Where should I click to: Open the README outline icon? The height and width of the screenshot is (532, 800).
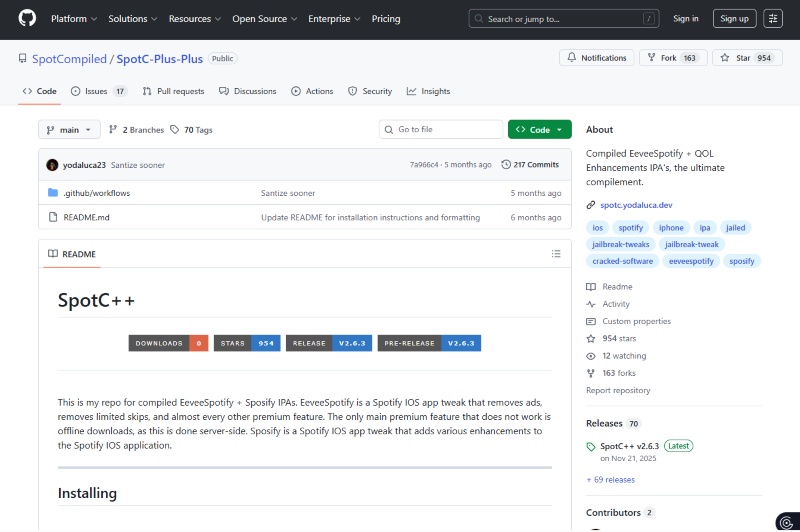[556, 254]
